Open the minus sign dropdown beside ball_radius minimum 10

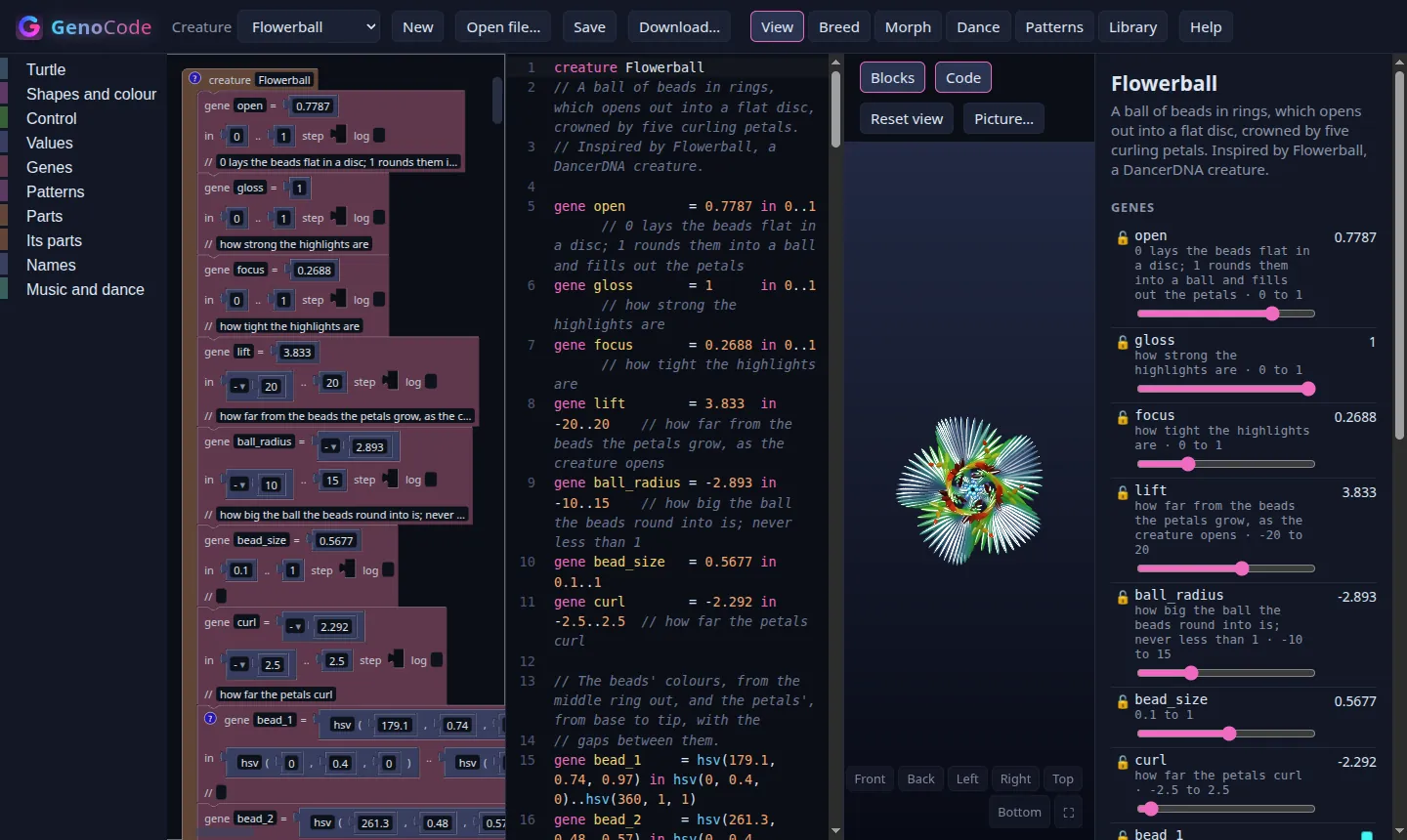[239, 483]
